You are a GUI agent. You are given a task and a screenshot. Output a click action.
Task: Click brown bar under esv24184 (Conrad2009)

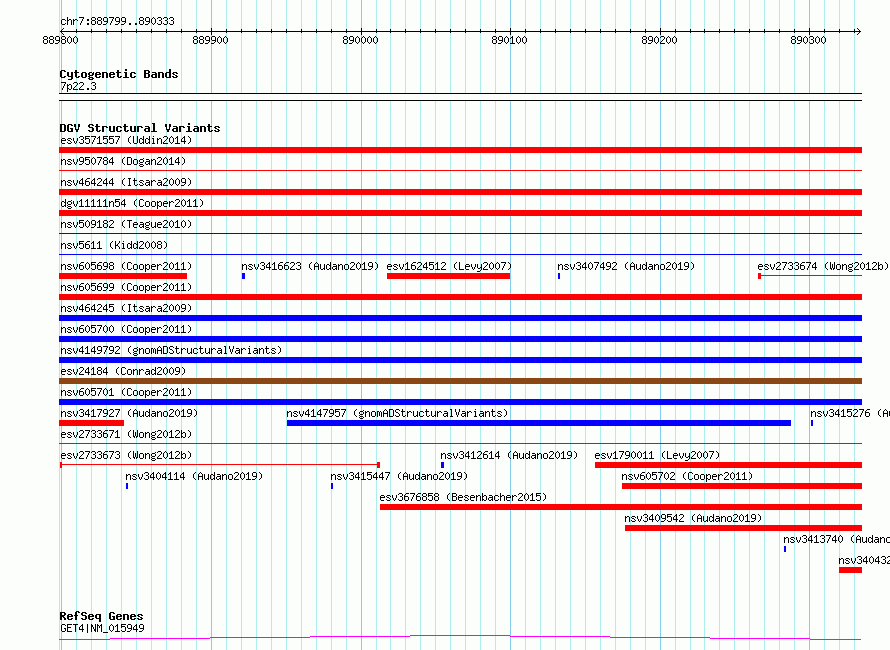pos(460,381)
